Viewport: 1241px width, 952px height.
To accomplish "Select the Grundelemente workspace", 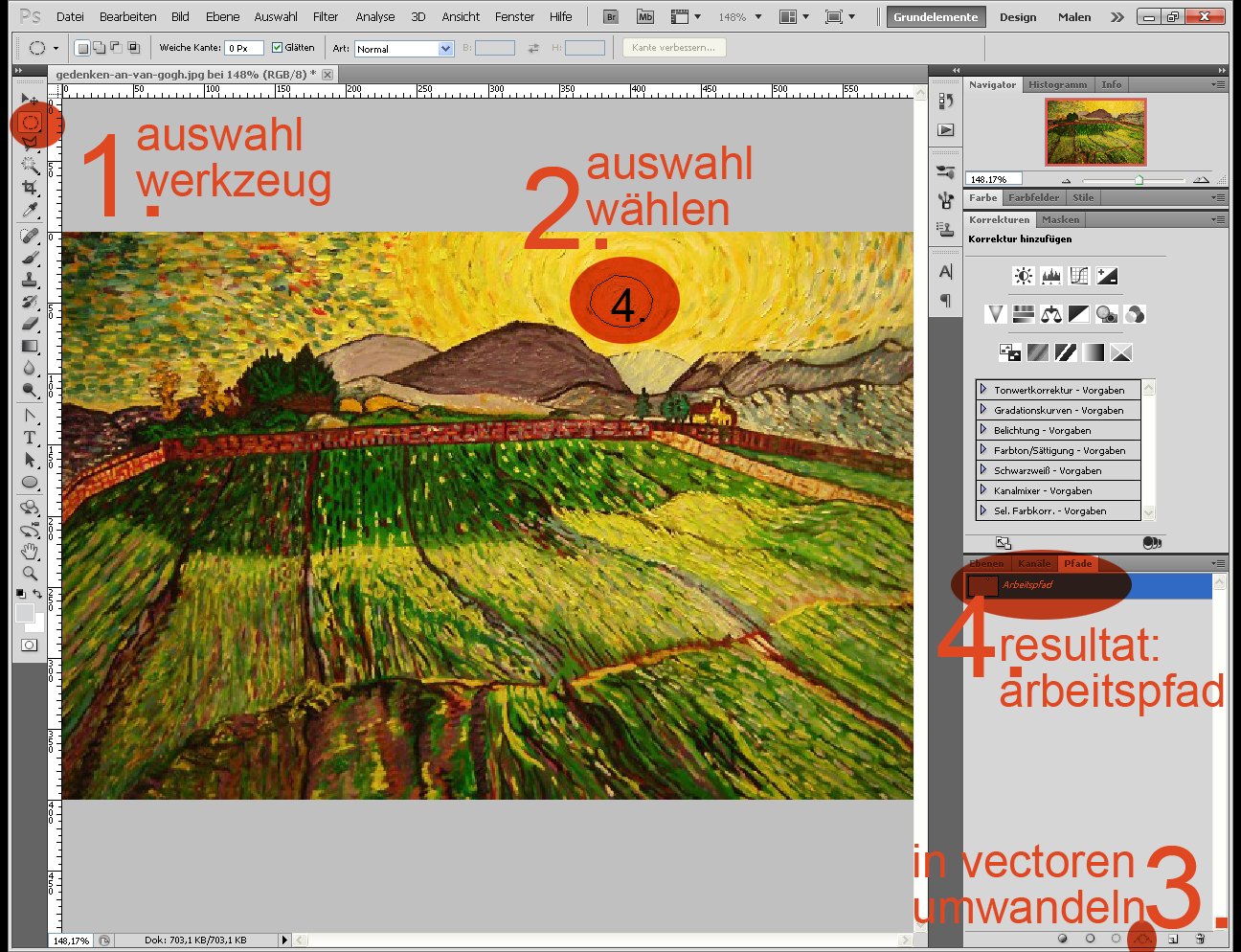I will click(x=936, y=17).
